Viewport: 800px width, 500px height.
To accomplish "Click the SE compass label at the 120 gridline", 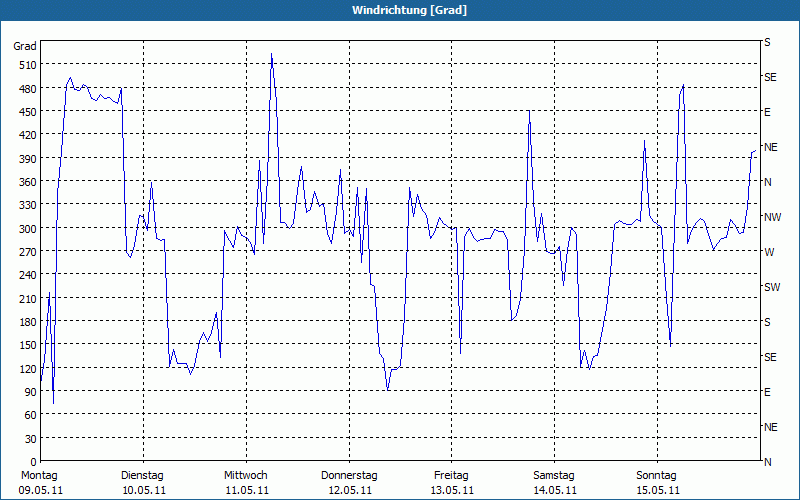I will pyautogui.click(x=770, y=357).
